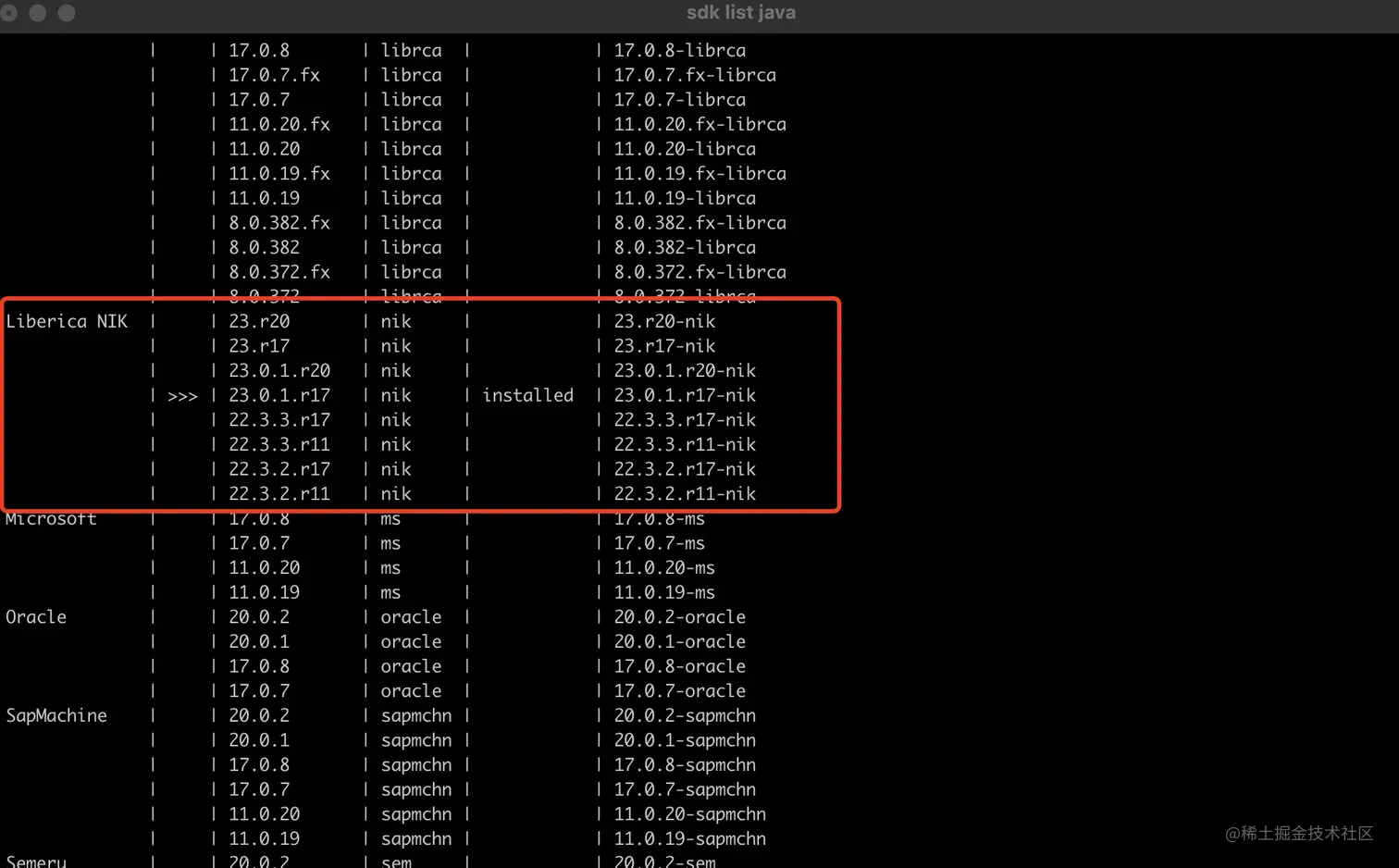The image size is (1399, 868).
Task: Click the Semeru vendor label
Action: tap(37, 862)
